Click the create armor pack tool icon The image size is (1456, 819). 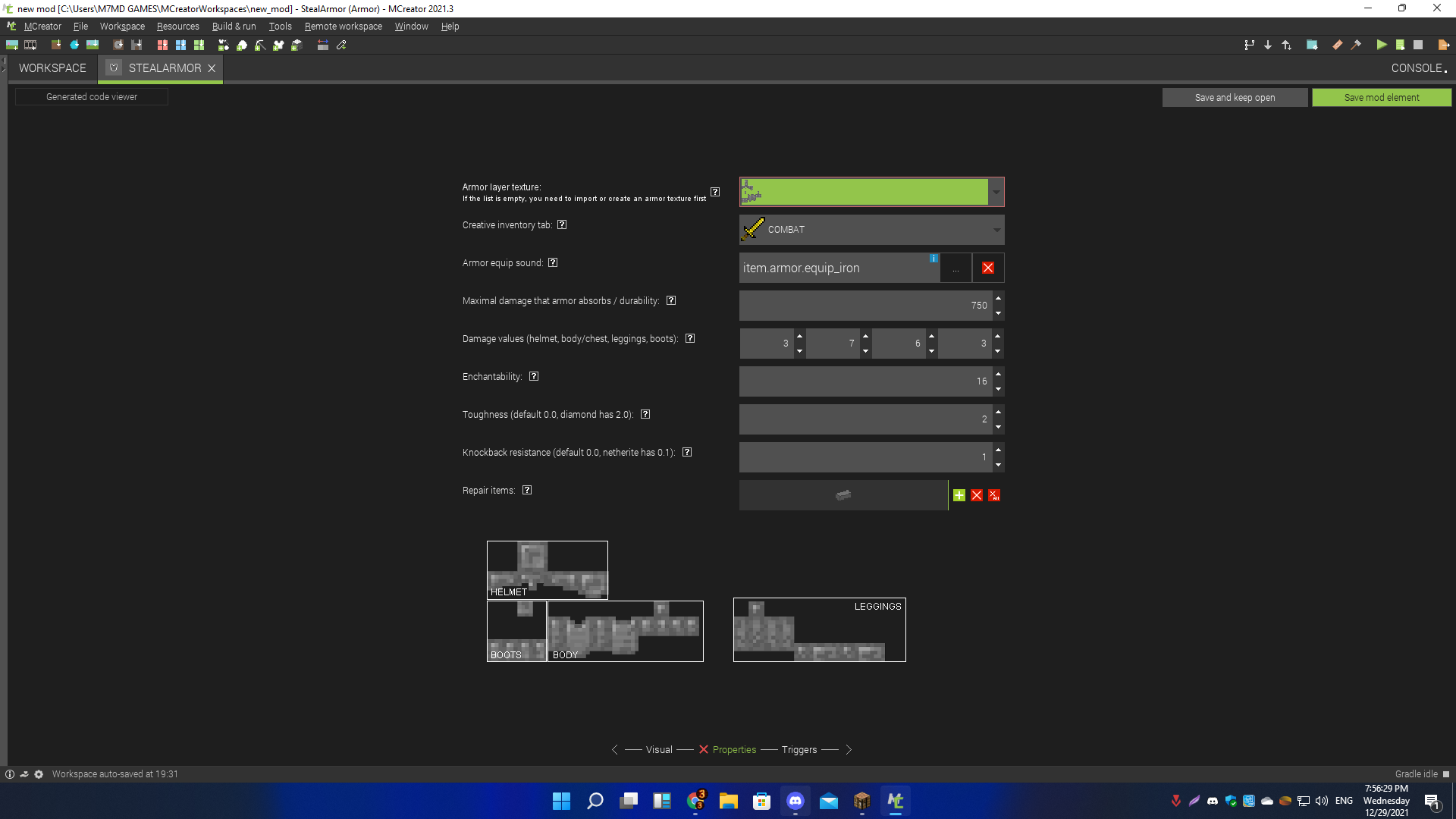point(224,45)
